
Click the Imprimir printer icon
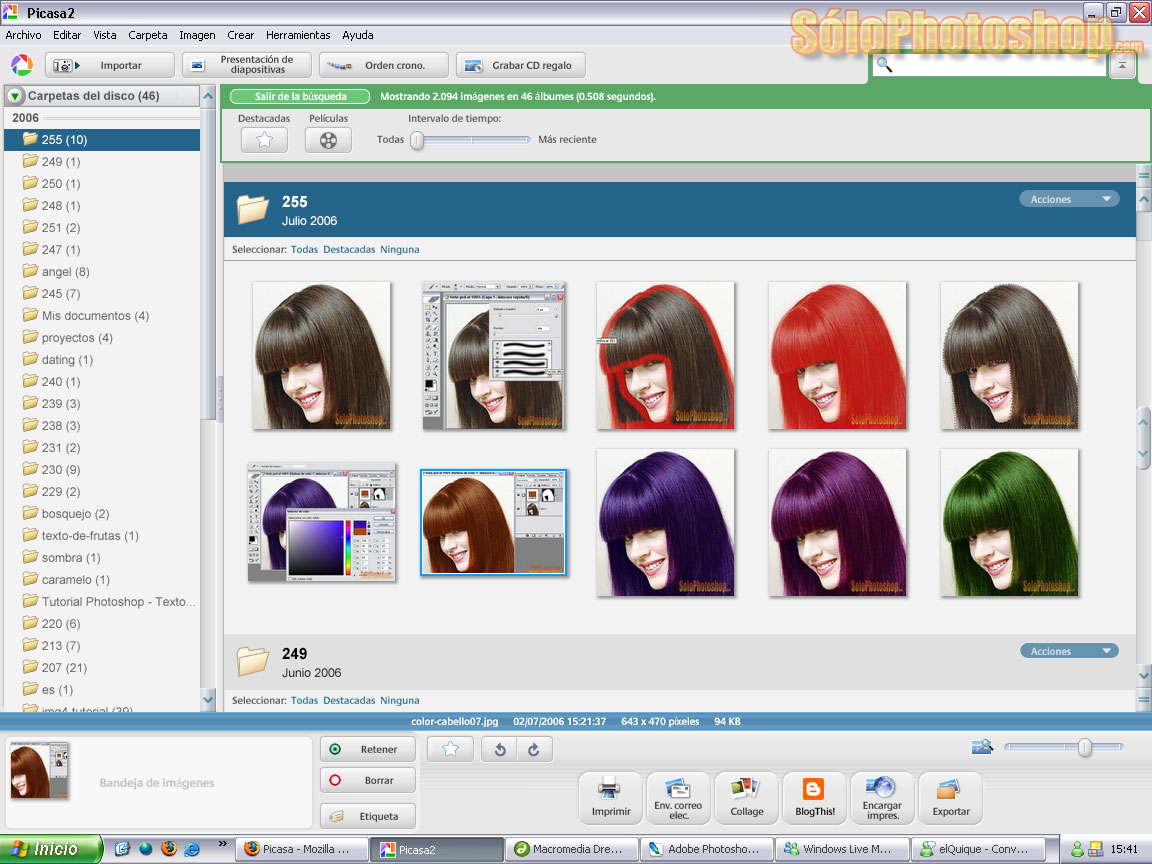pyautogui.click(x=611, y=798)
